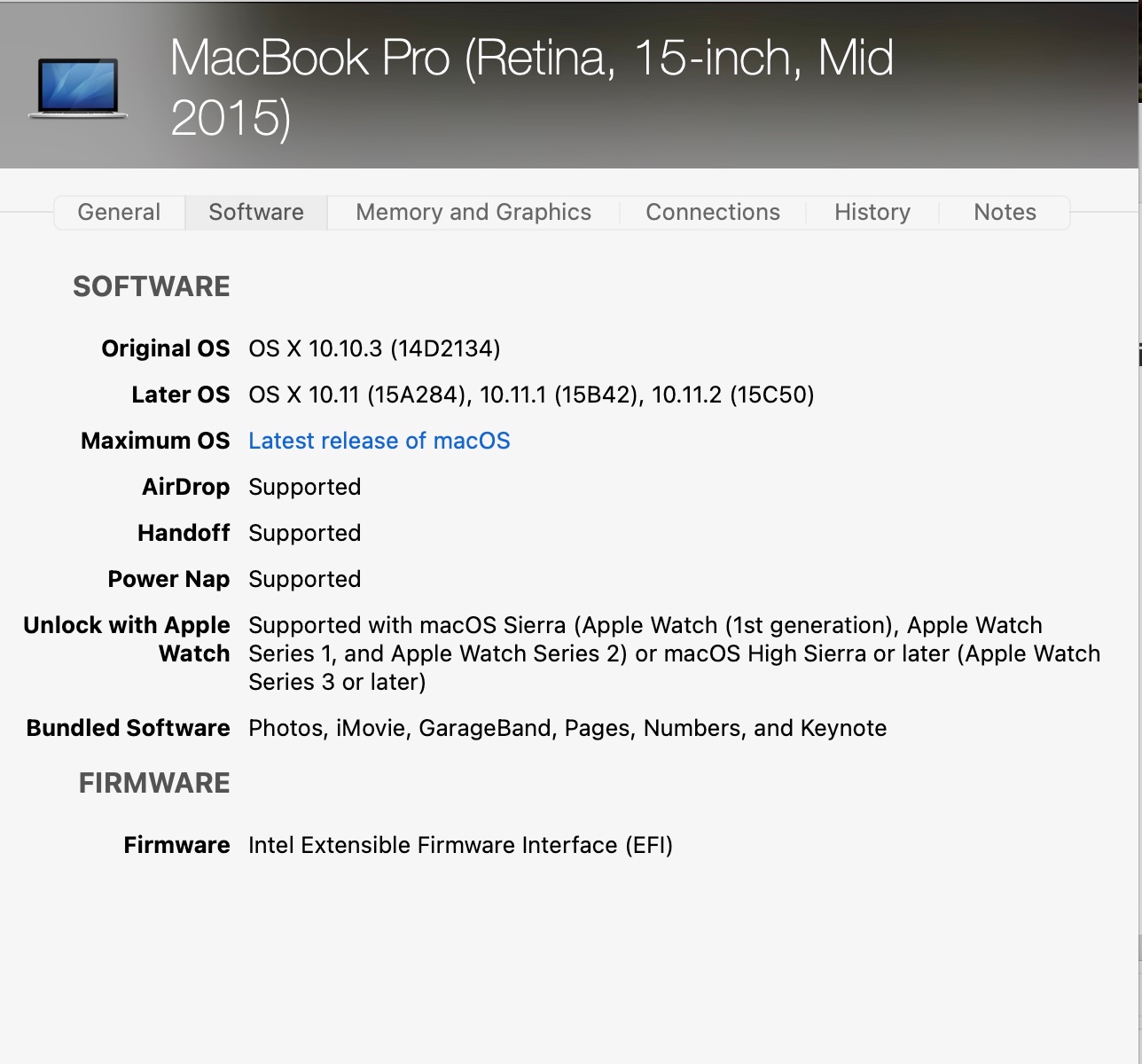
Task: Select the Software tab
Action: [x=256, y=212]
